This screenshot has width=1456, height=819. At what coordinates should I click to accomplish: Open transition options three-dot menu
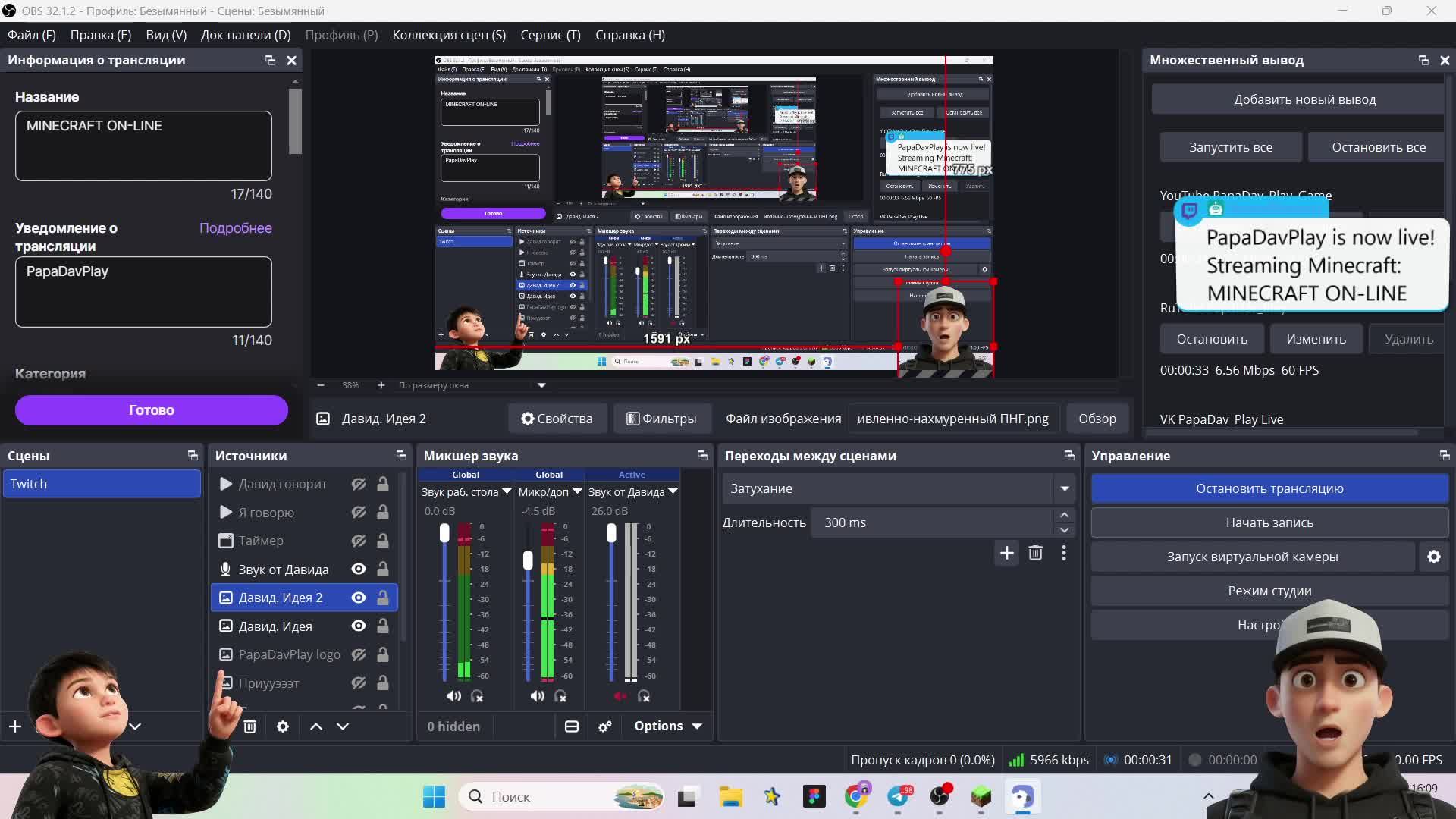[1064, 554]
